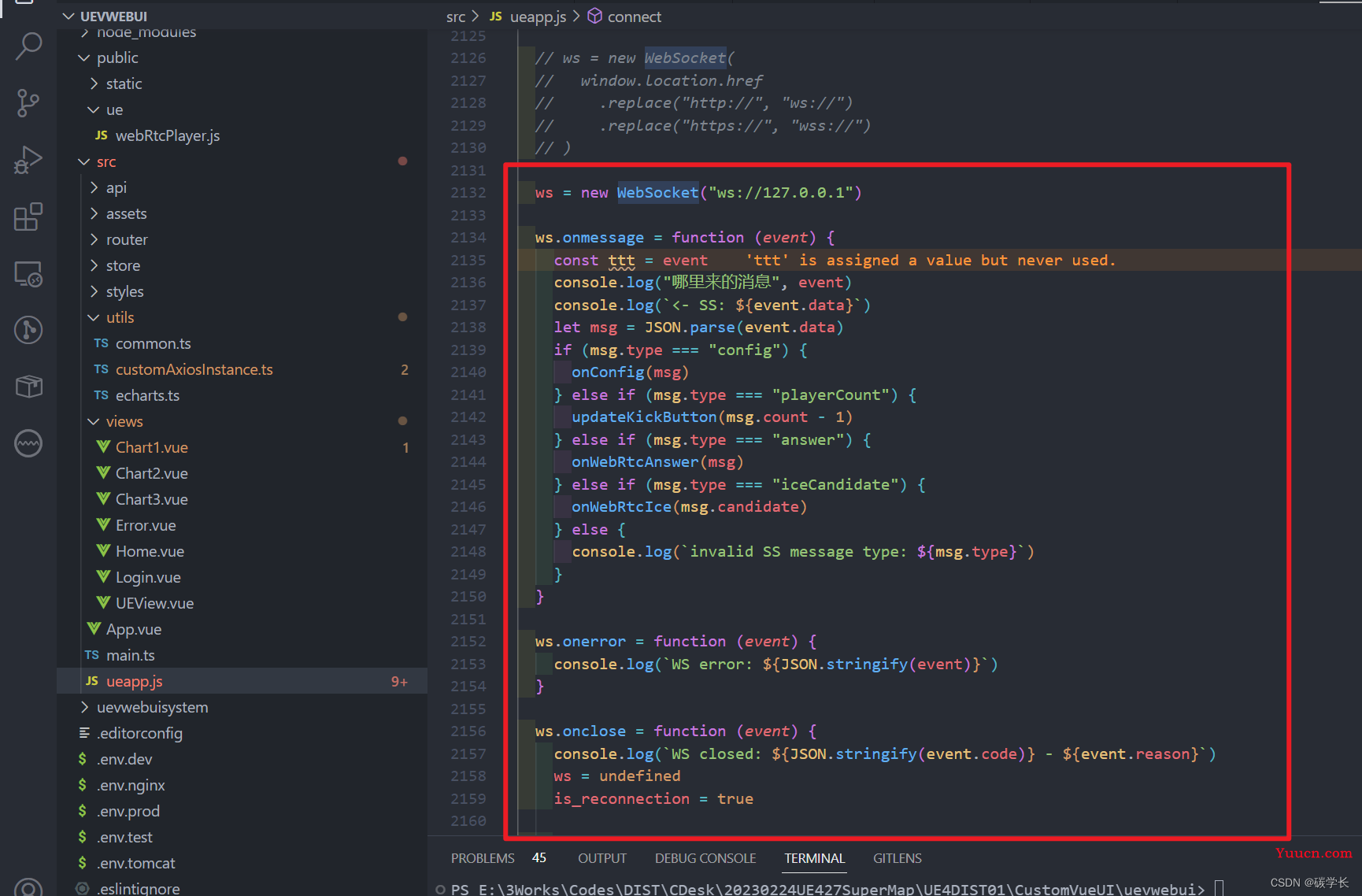The image size is (1362, 896).
Task: Select the TERMINAL panel tab
Action: [815, 858]
